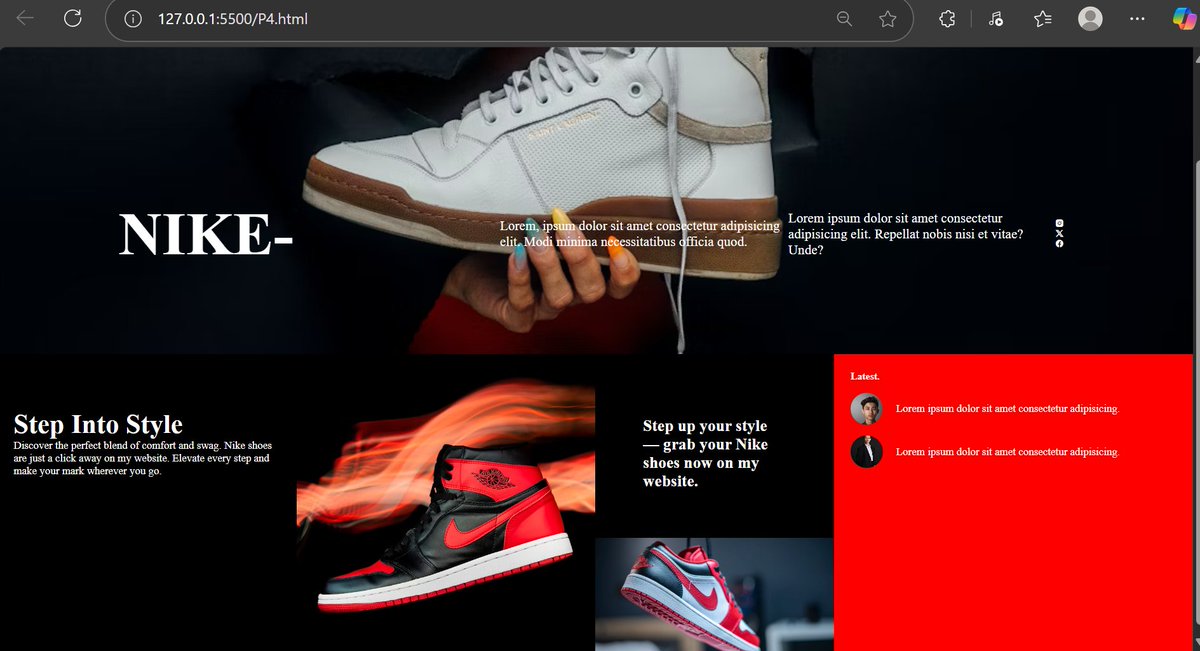
Task: Click 'Modi minima necessitatibus' paragraph
Action: click(x=639, y=234)
